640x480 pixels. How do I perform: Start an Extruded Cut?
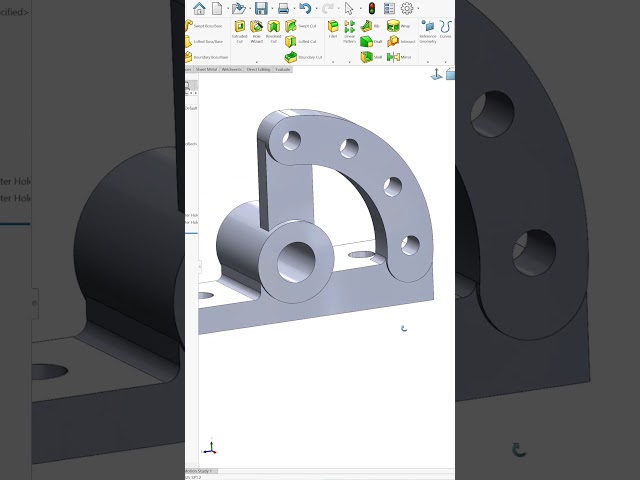[x=240, y=31]
